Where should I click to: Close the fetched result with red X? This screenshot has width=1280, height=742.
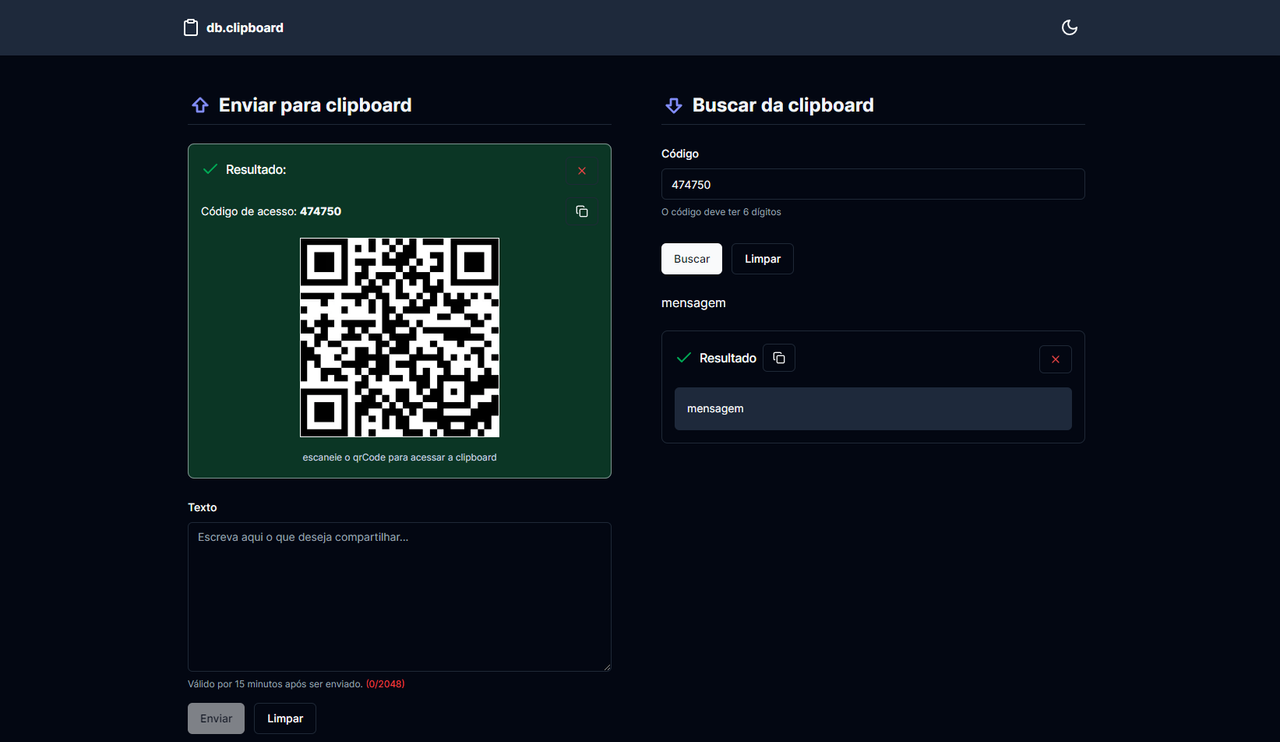click(1055, 359)
